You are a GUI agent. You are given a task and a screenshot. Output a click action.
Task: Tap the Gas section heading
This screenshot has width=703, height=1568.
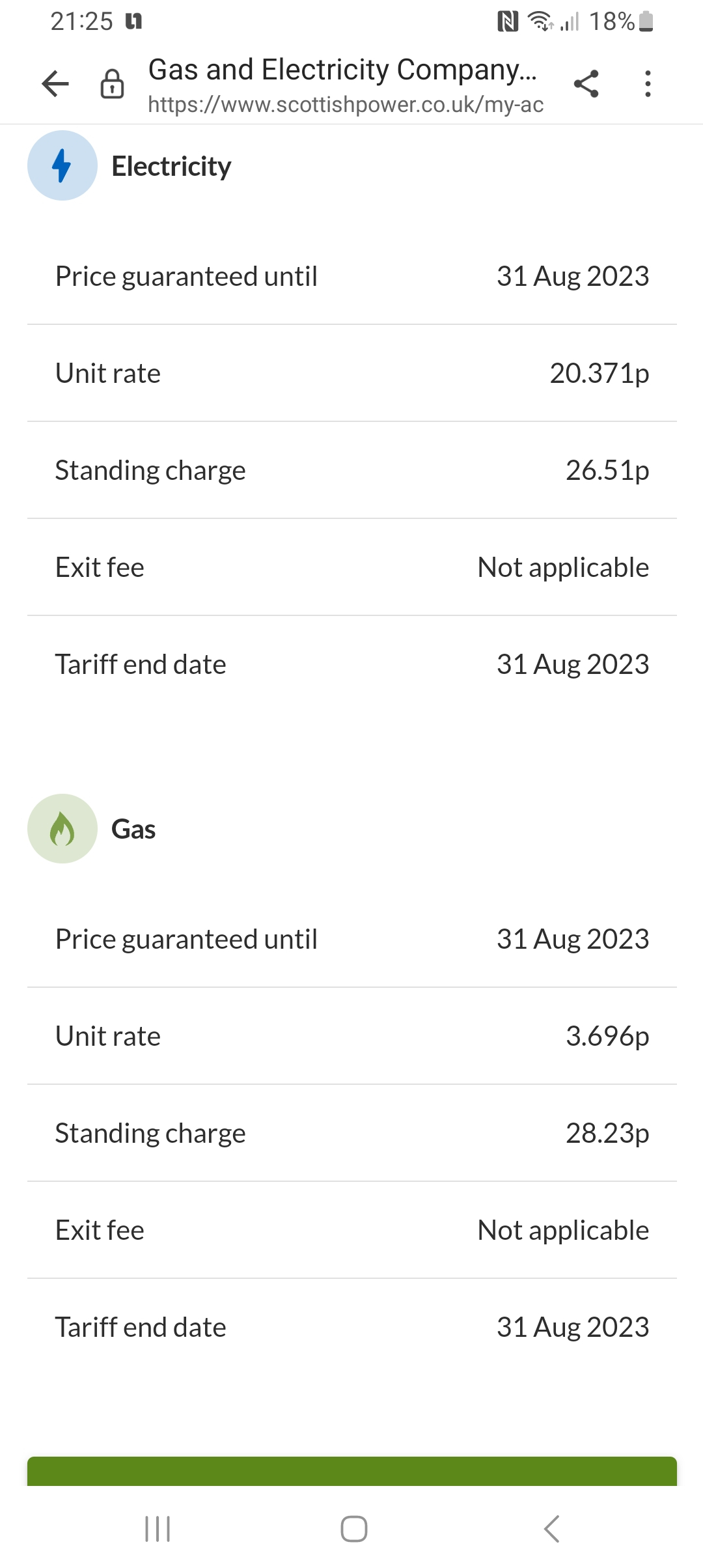tap(133, 830)
